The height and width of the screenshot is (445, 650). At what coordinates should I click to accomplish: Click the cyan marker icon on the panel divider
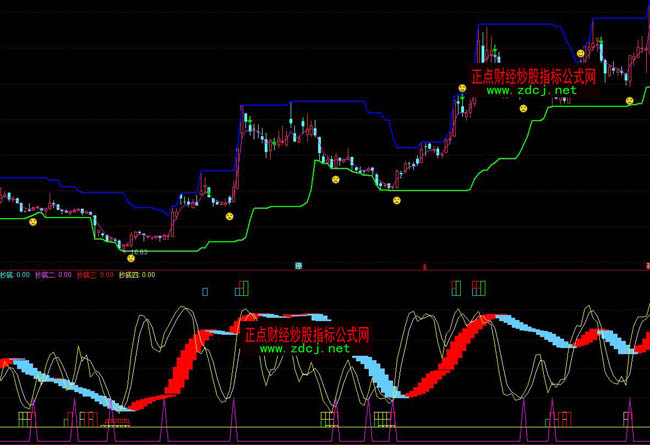click(298, 265)
